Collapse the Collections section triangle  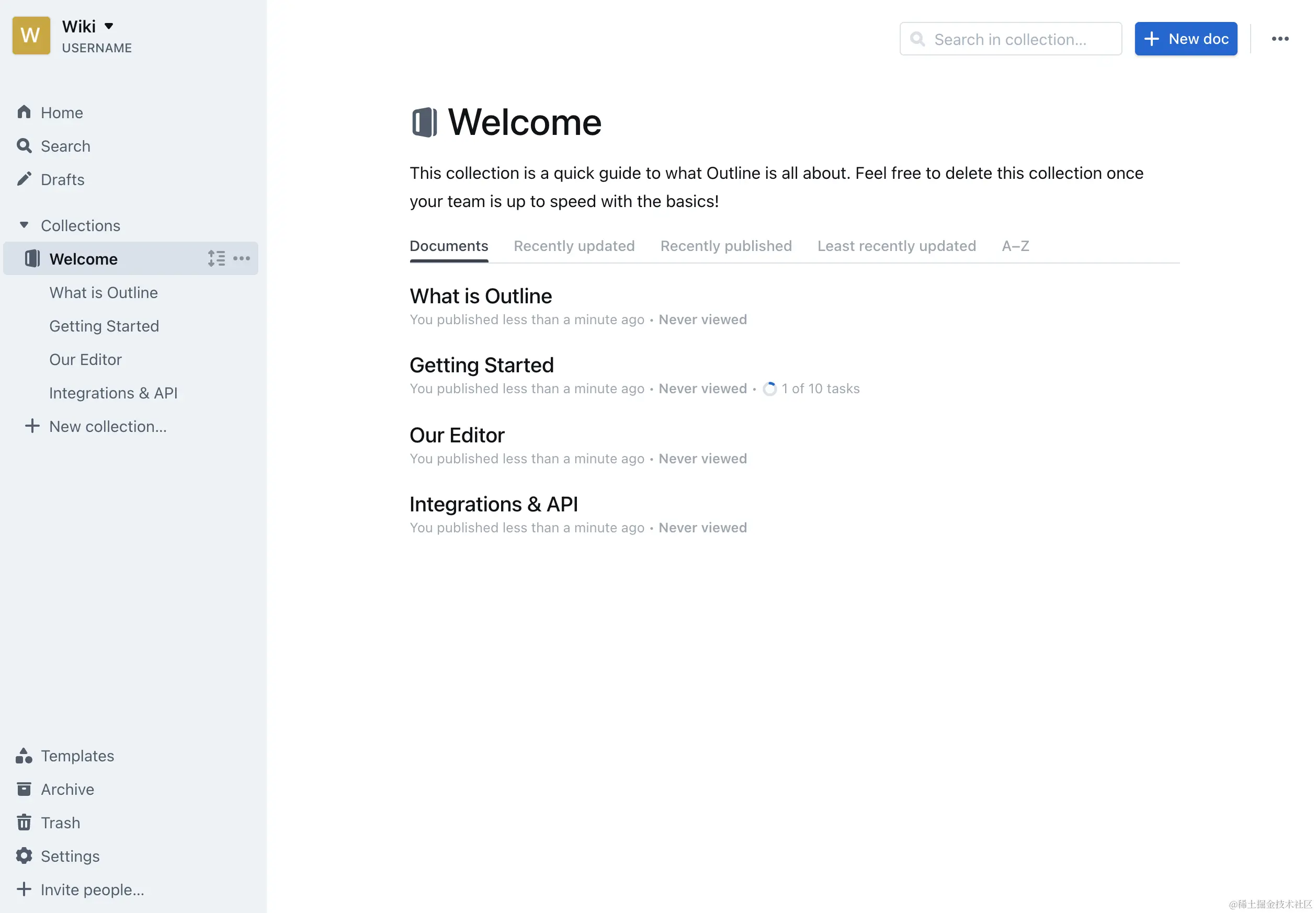(x=24, y=225)
